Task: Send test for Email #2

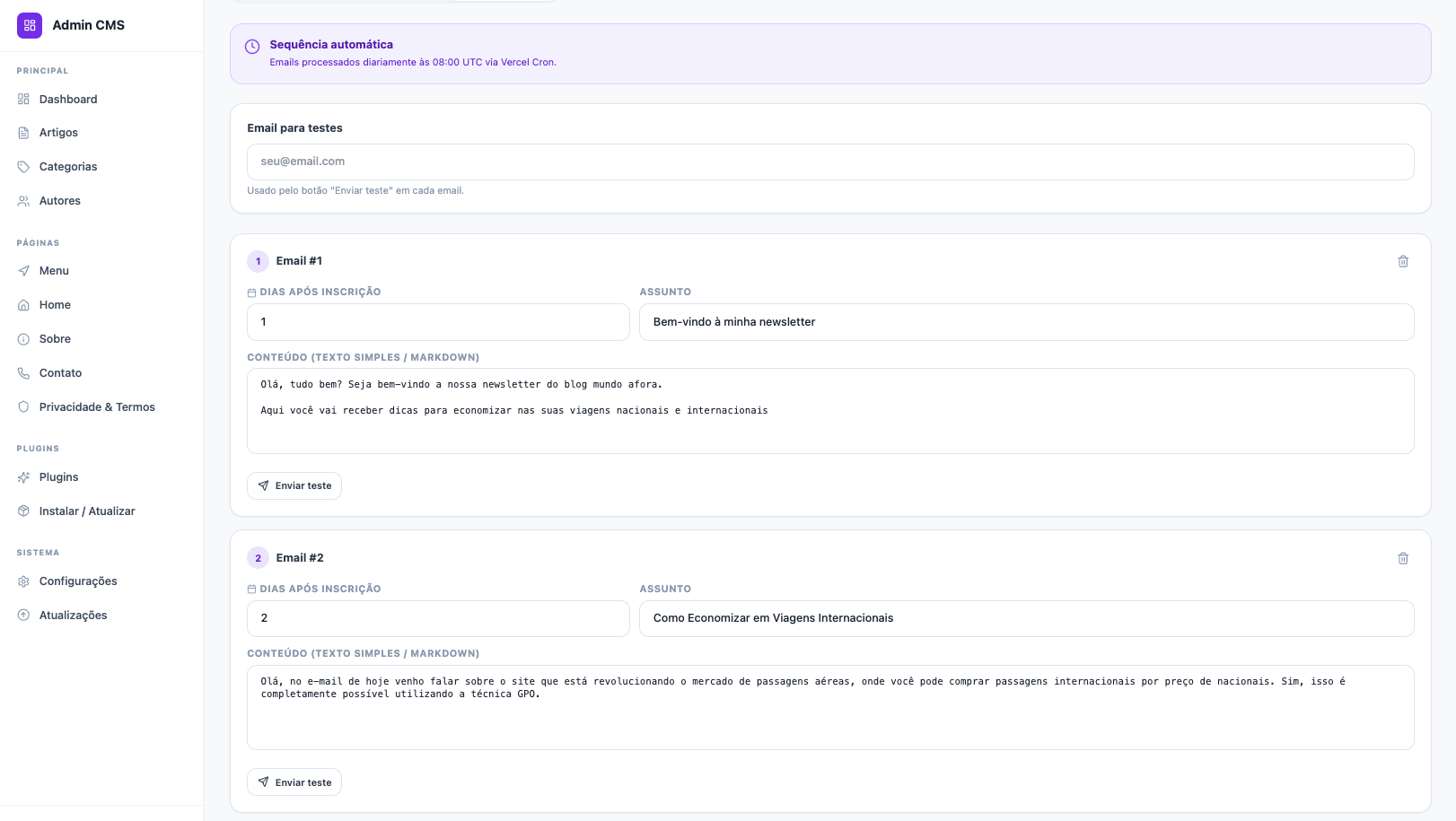Action: coord(294,782)
